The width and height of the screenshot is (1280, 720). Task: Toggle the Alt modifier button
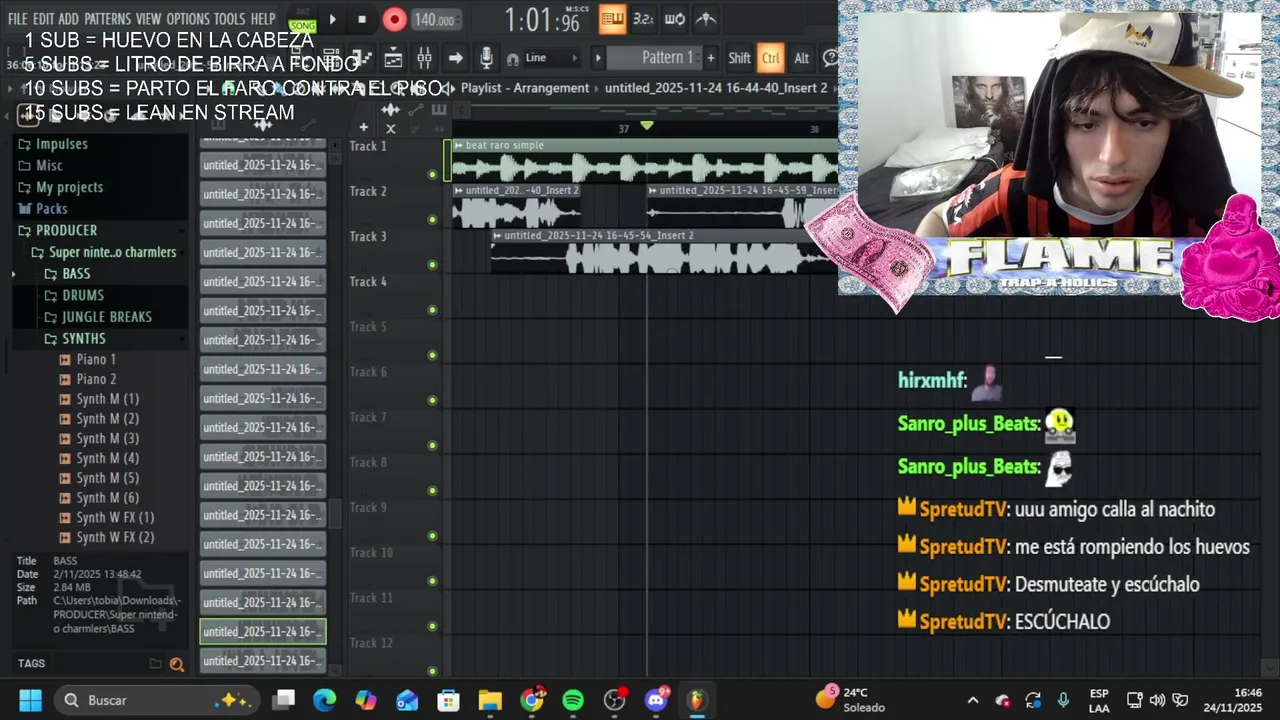(x=801, y=58)
